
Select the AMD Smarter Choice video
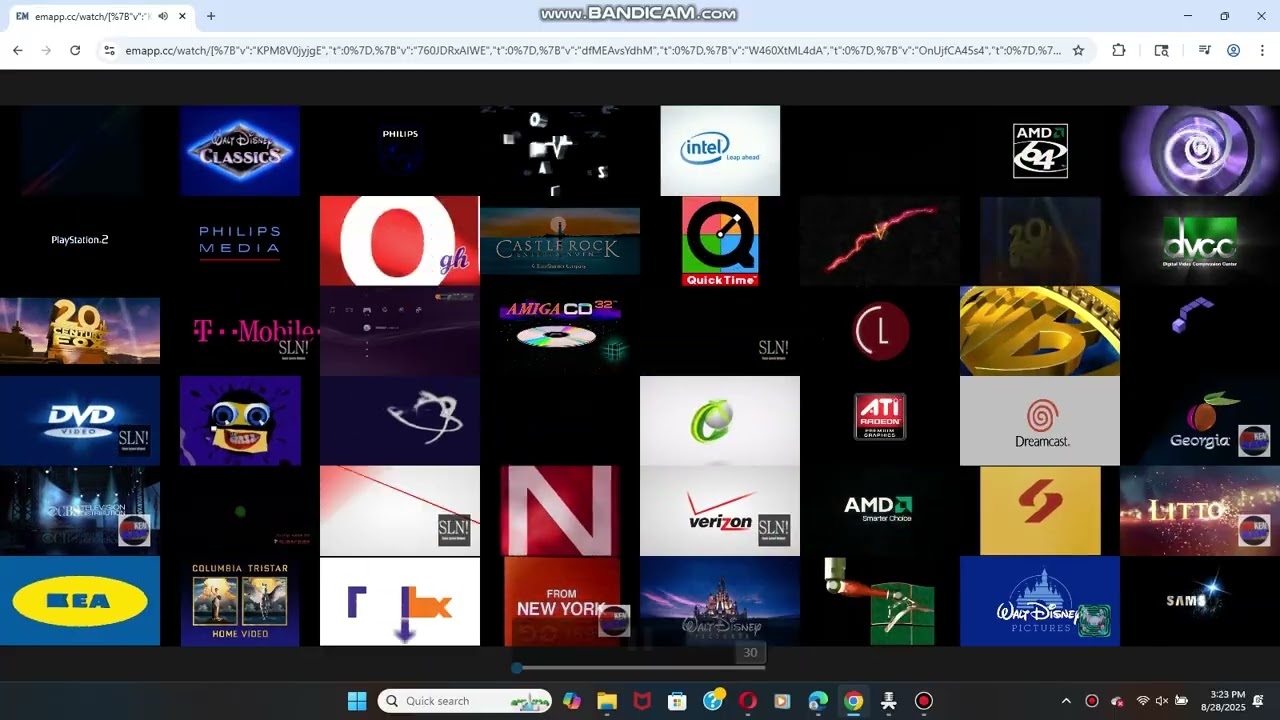(x=880, y=511)
